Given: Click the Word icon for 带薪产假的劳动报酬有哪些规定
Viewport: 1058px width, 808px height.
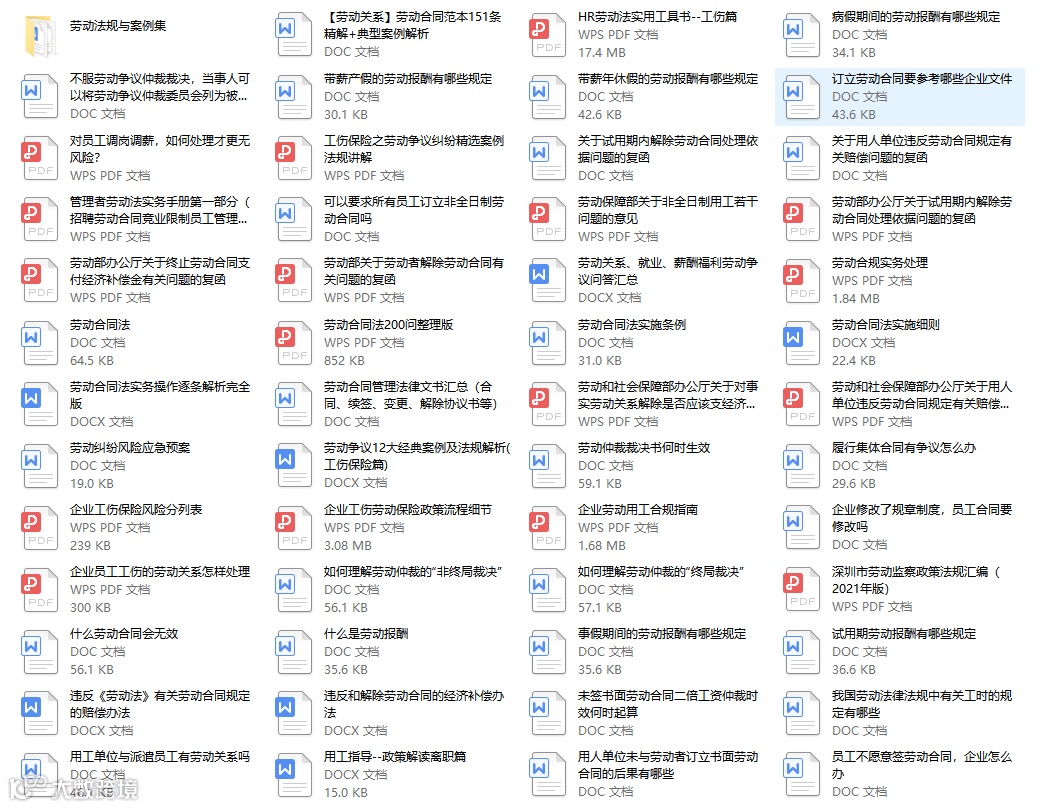Looking at the screenshot, I should [x=294, y=97].
